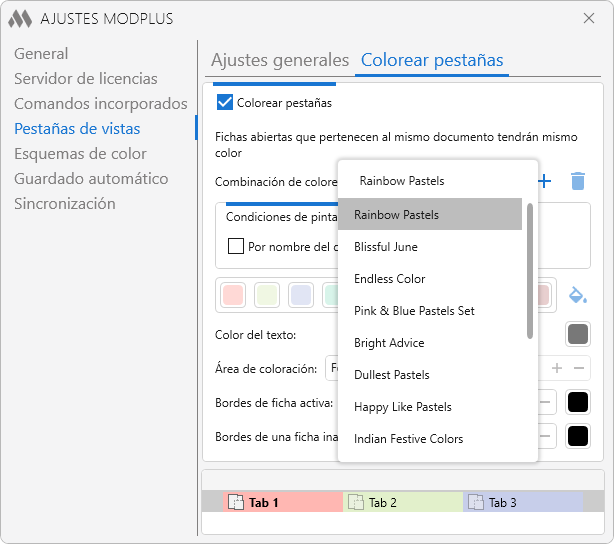Click the Tab 2 document icon
Viewport: 614px width, 544px height.
[356, 502]
